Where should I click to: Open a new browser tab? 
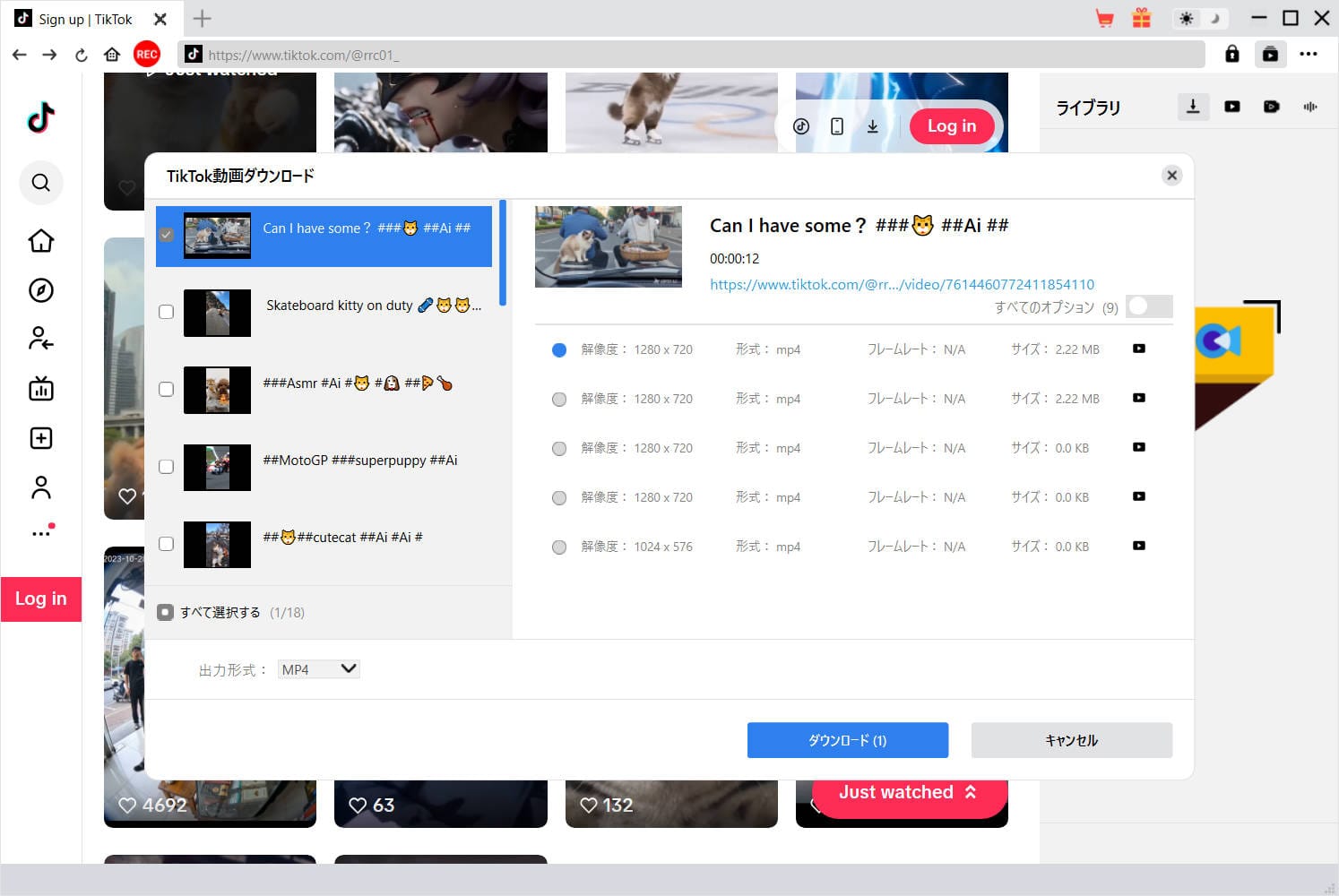[203, 18]
